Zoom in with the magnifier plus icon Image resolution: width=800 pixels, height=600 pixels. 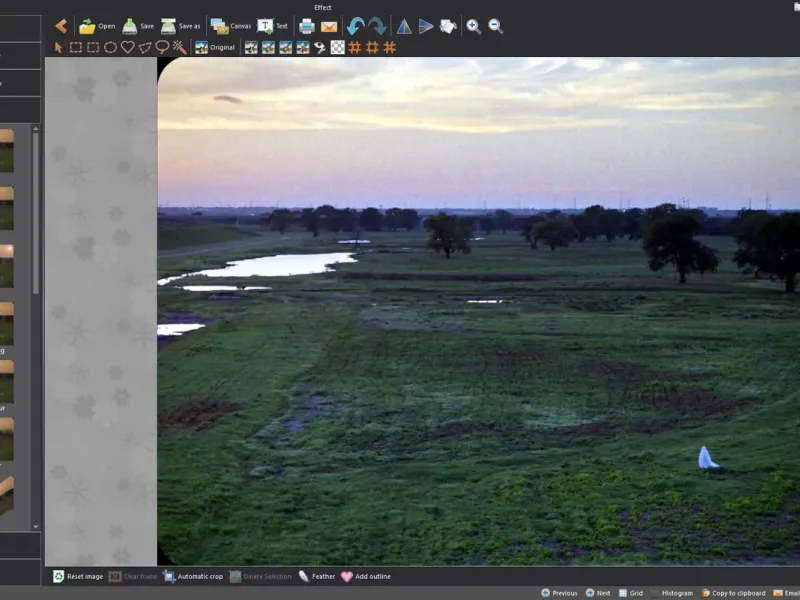tap(473, 26)
